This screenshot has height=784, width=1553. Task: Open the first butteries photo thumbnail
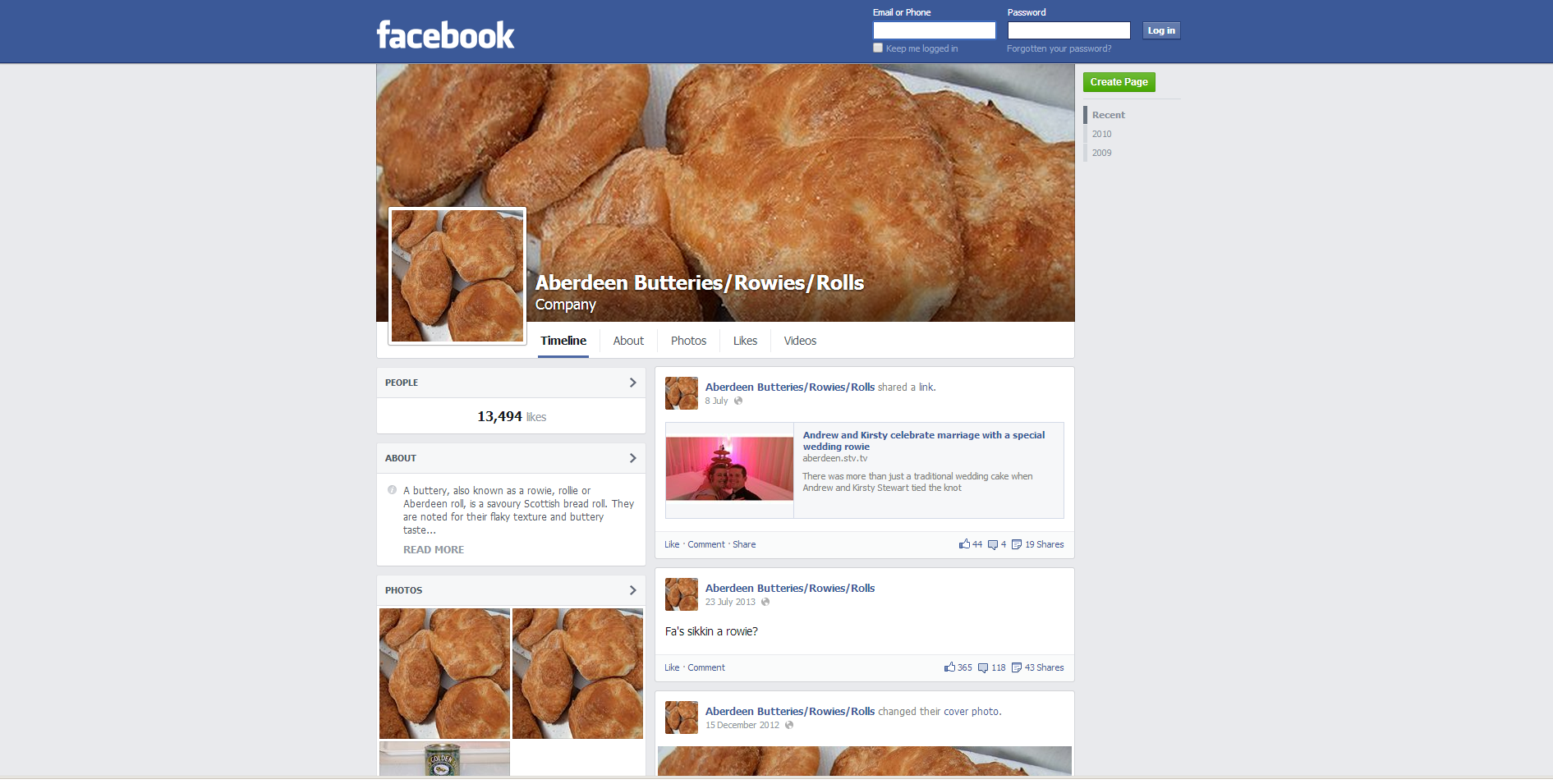pyautogui.click(x=444, y=673)
